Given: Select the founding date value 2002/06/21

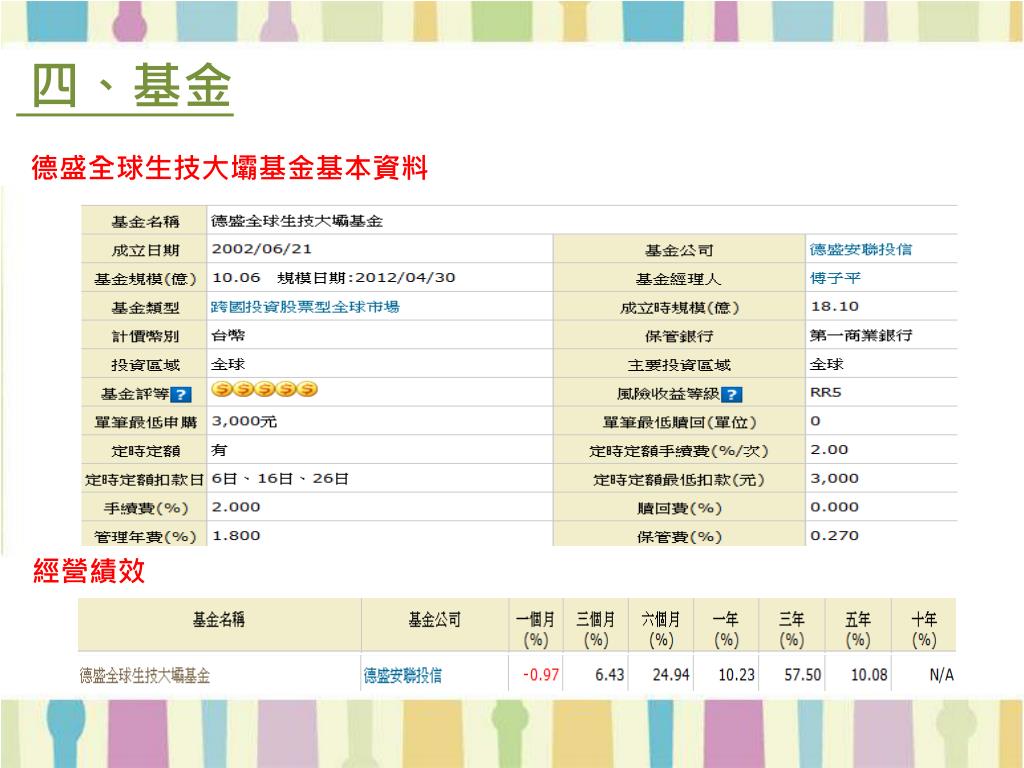Looking at the screenshot, I should click(x=261, y=249).
